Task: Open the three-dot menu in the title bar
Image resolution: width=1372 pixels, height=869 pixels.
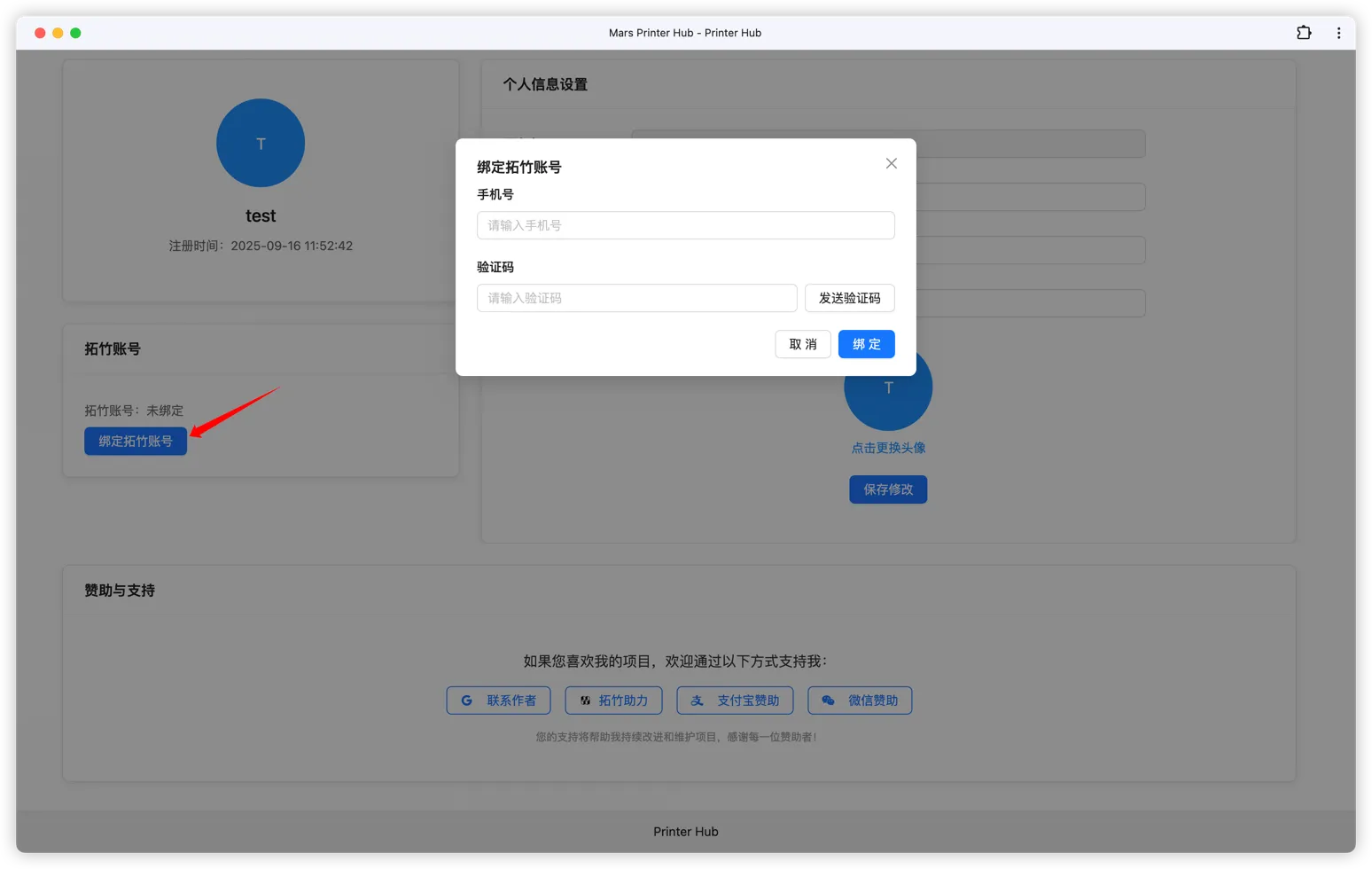Action: point(1338,33)
